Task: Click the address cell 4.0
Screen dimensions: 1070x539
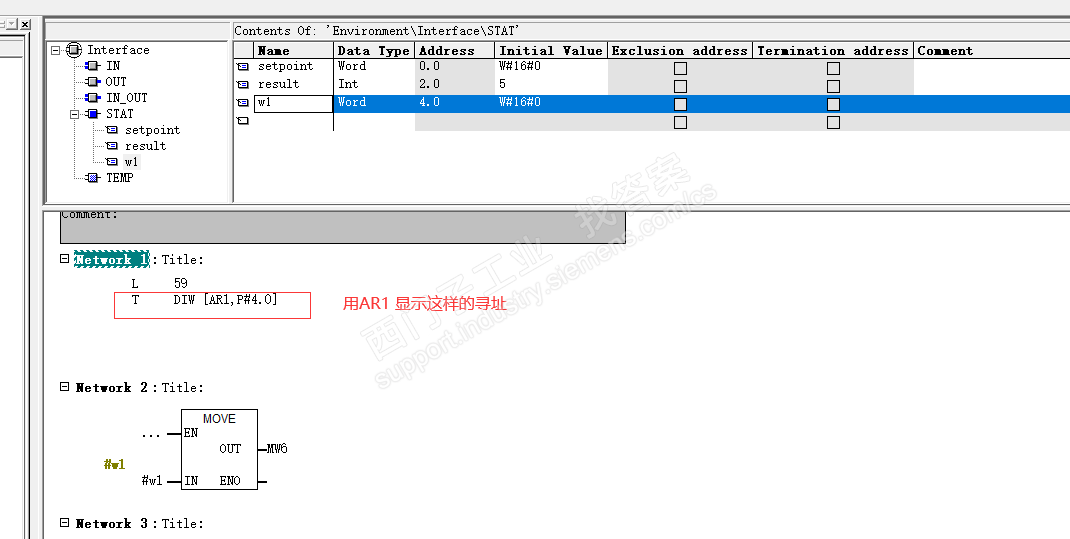Action: pos(454,102)
